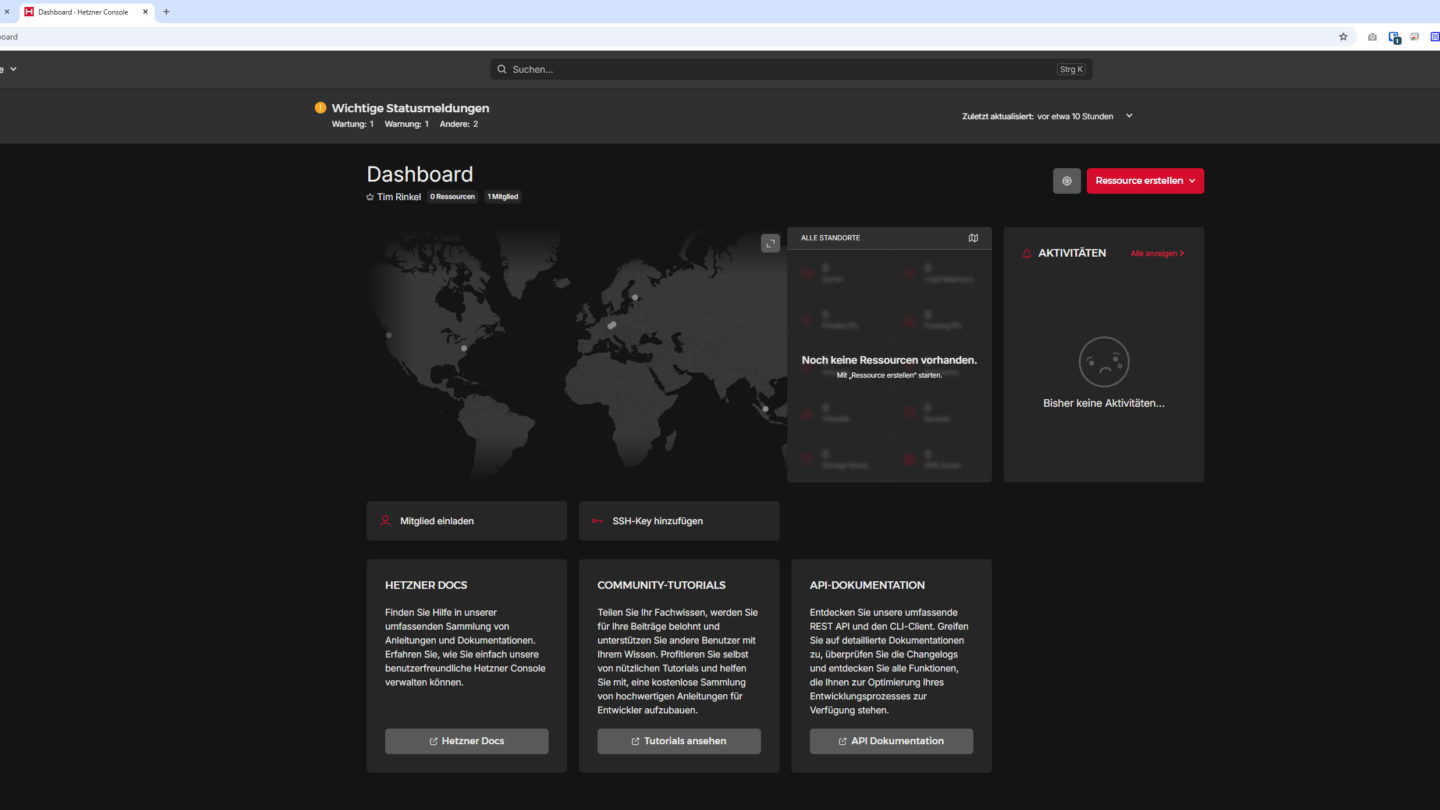Click the Zuletzt aktualisiert timestamp text
Screen dimensions: 1440x810
point(1037,116)
